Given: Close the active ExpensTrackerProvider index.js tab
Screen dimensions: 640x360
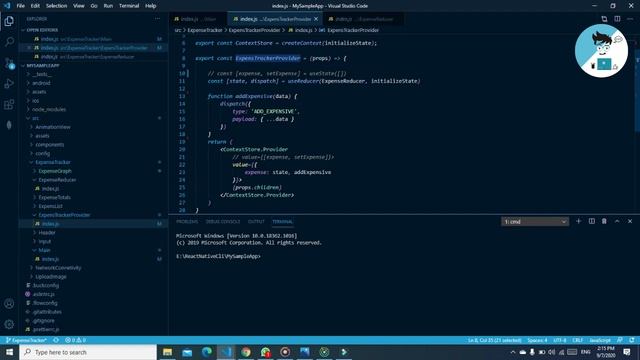Looking at the screenshot, I should [x=316, y=19].
